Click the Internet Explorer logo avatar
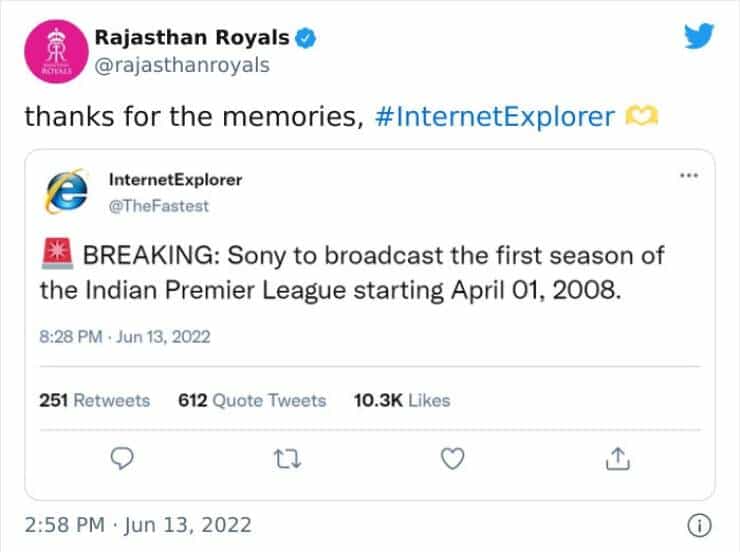Image resolution: width=740 pixels, height=552 pixels. (68, 192)
